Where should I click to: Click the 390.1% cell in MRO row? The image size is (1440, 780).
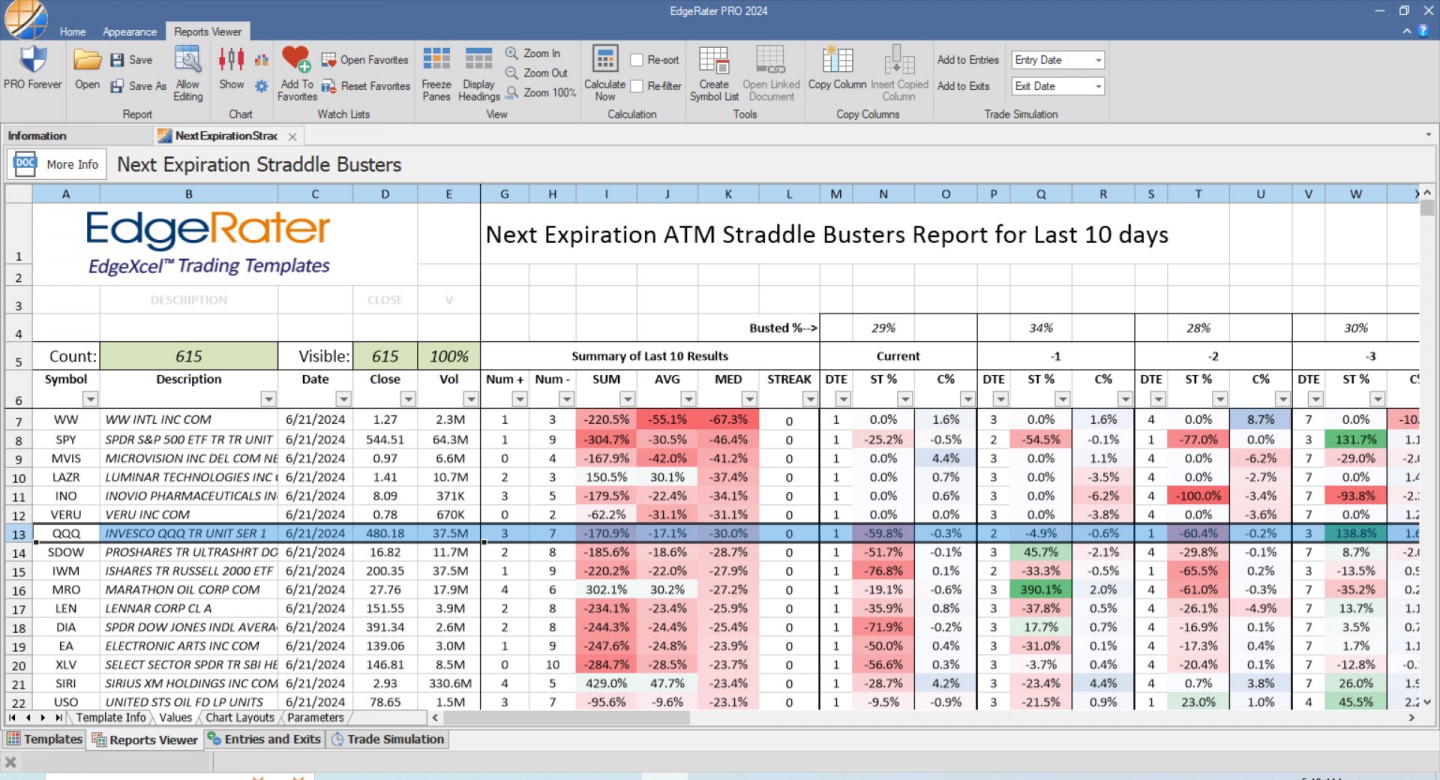point(1041,590)
